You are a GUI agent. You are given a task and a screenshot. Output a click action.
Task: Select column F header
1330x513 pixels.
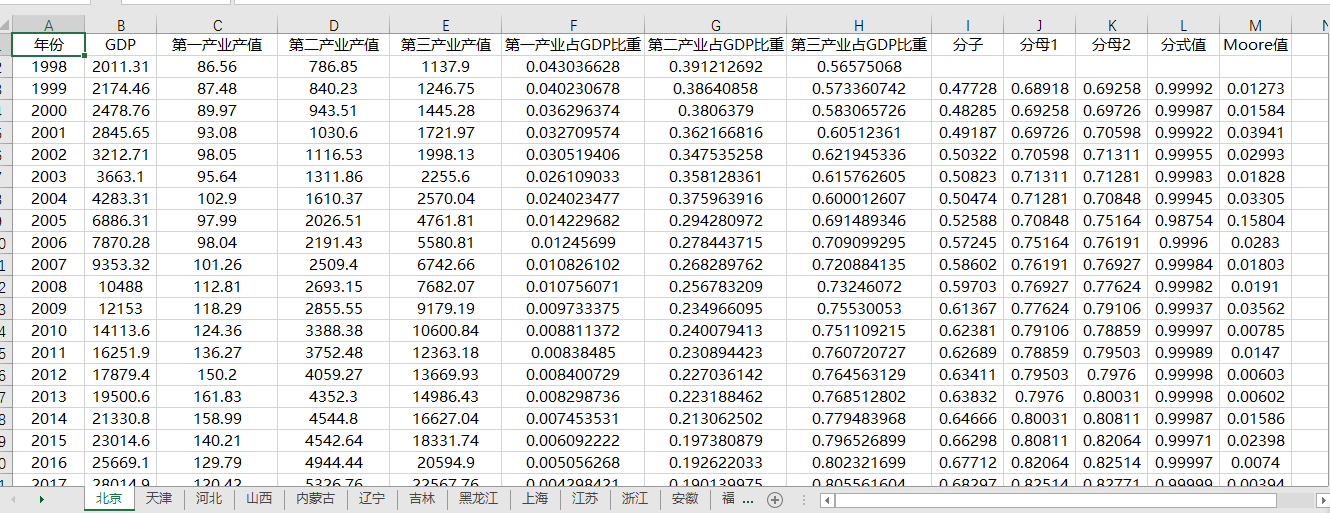coord(573,25)
